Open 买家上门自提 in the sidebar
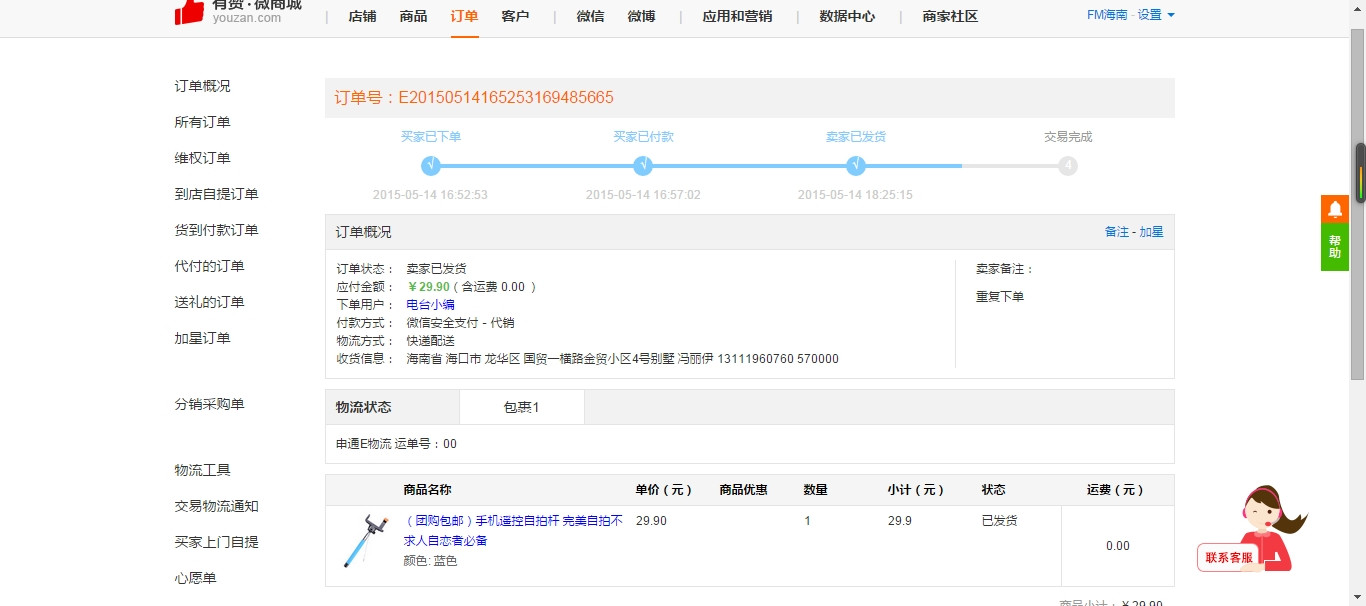1366x606 pixels. (x=216, y=542)
